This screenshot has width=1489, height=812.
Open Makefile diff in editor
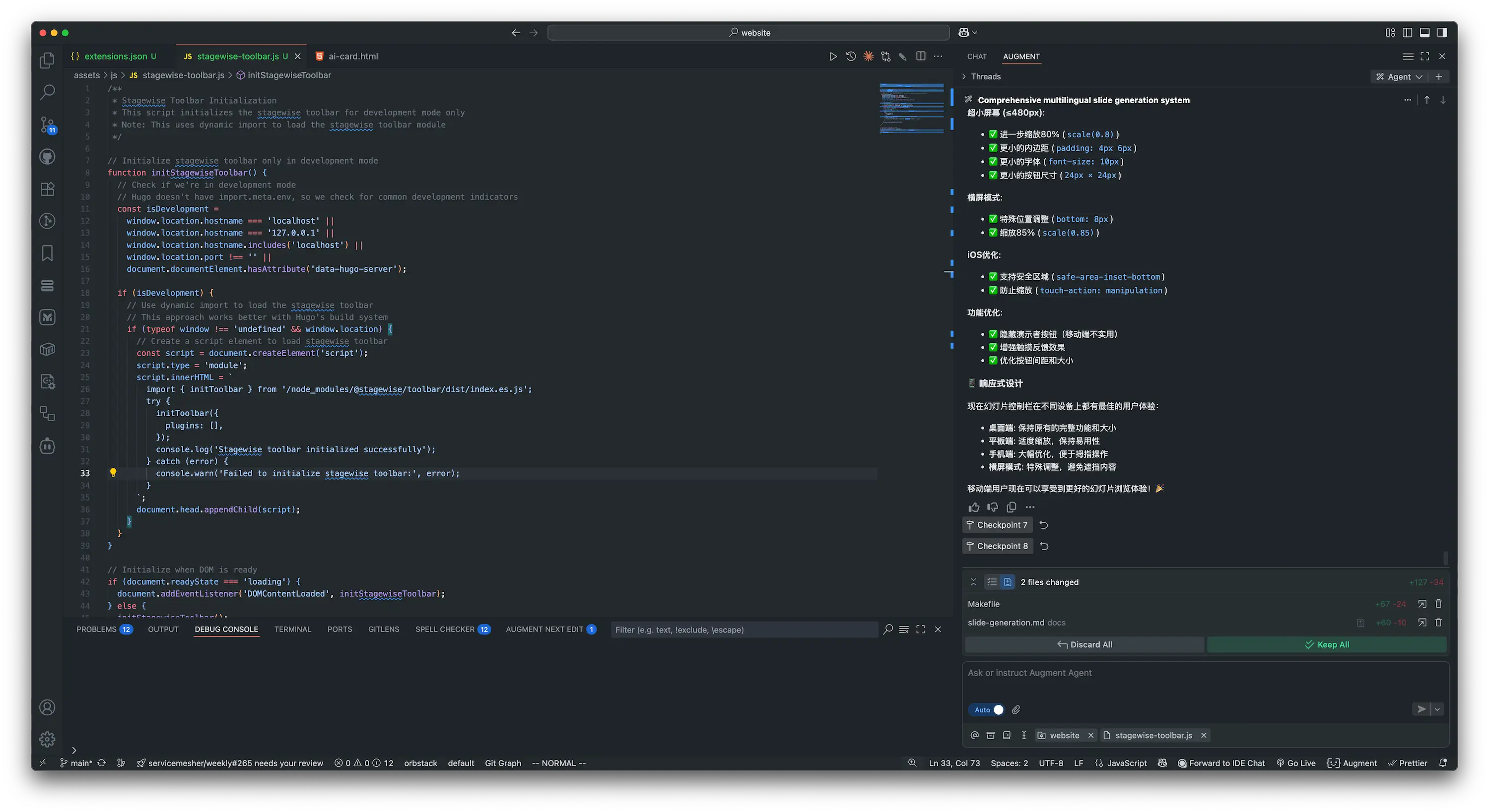point(1422,604)
